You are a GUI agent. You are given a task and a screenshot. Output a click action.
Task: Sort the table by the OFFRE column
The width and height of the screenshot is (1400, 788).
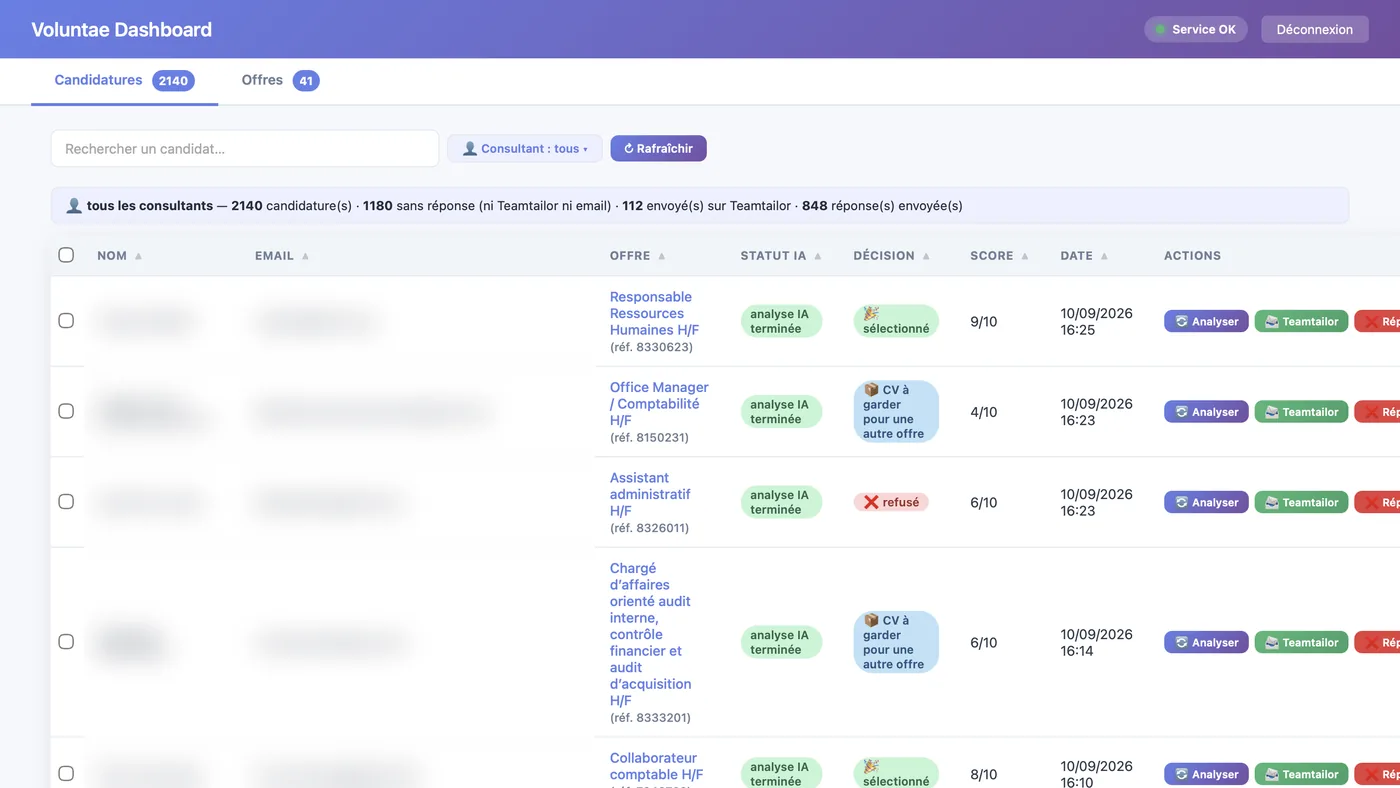pyautogui.click(x=638, y=256)
